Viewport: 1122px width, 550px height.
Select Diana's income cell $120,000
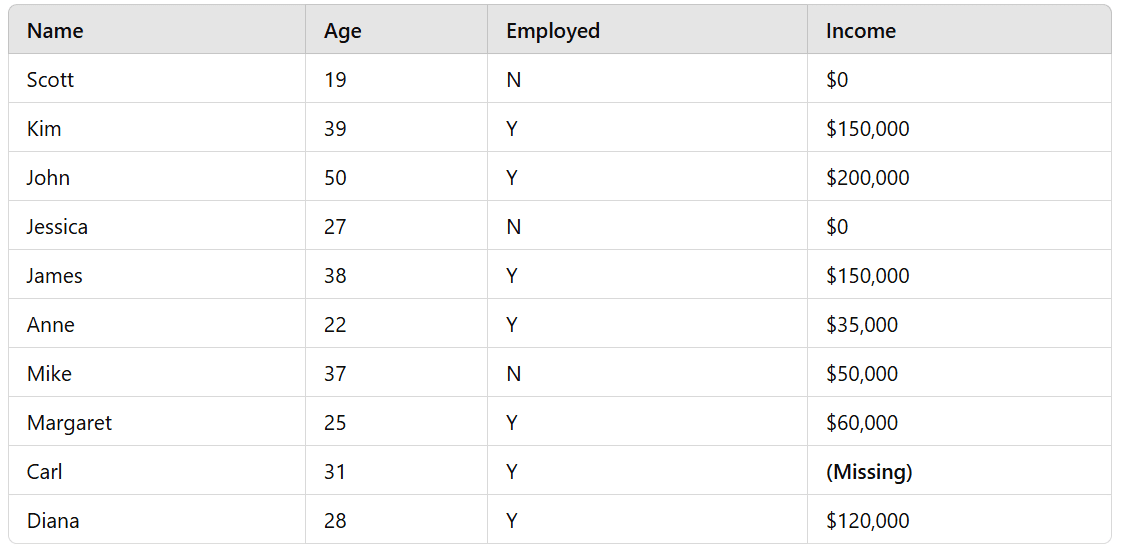click(x=960, y=520)
